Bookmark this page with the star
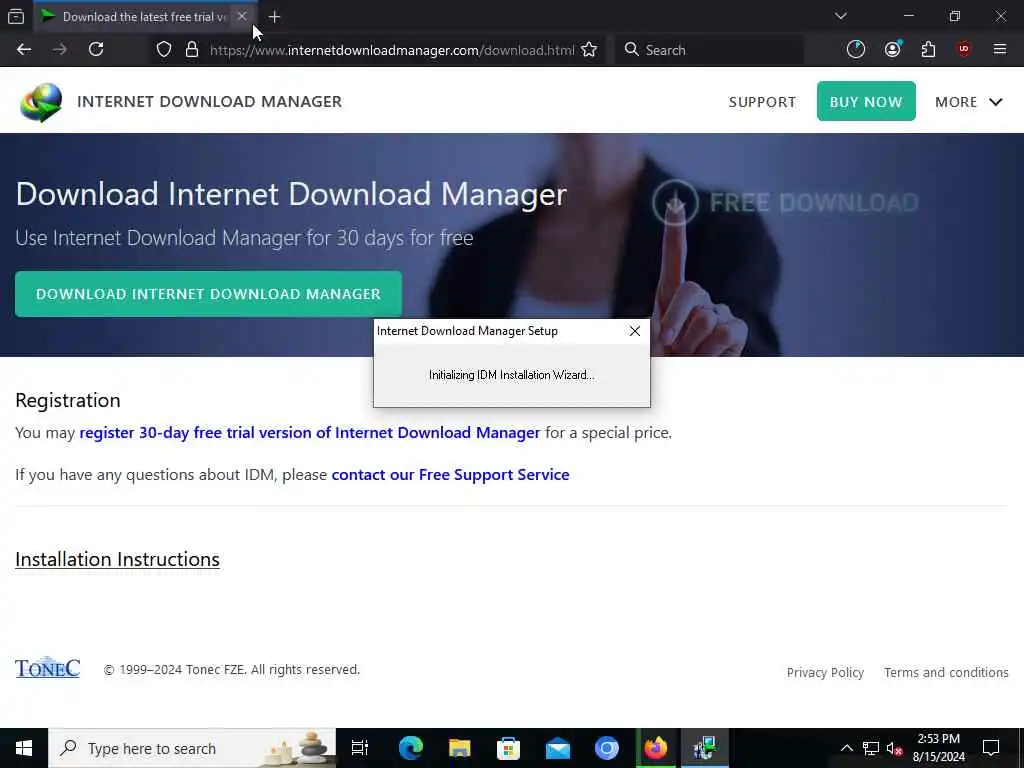 pyautogui.click(x=589, y=50)
